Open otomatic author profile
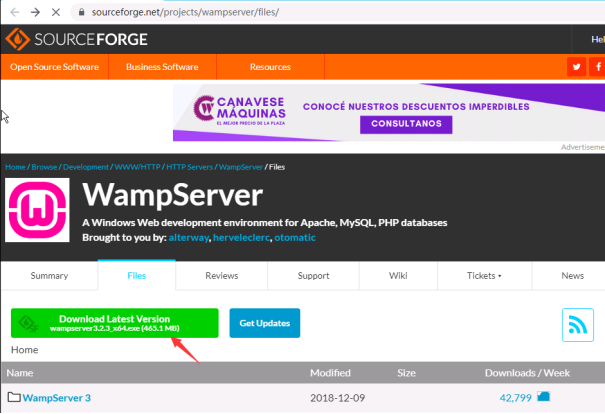Viewport: 605px width, 414px height. click(x=295, y=237)
